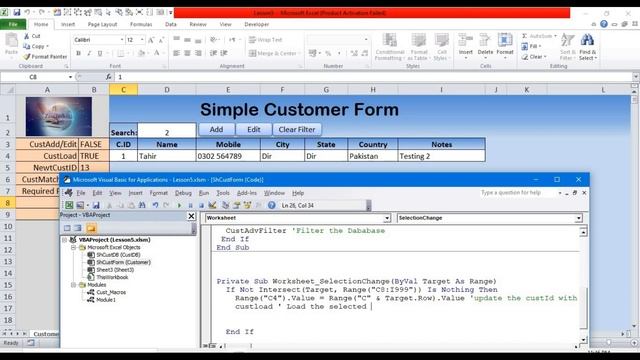Click the Find & Select binoculars icon
Viewport: 640px width, 360px height.
pyautogui.click(x=587, y=40)
